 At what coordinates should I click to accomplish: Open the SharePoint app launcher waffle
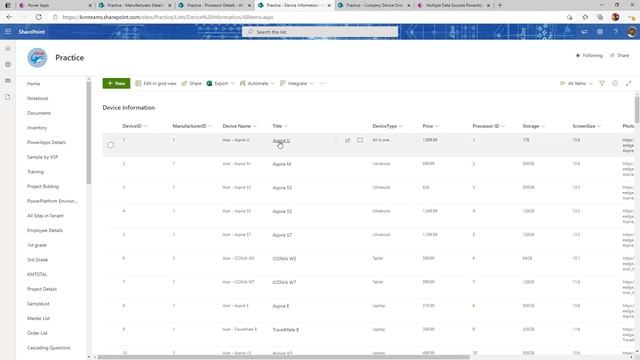8,31
